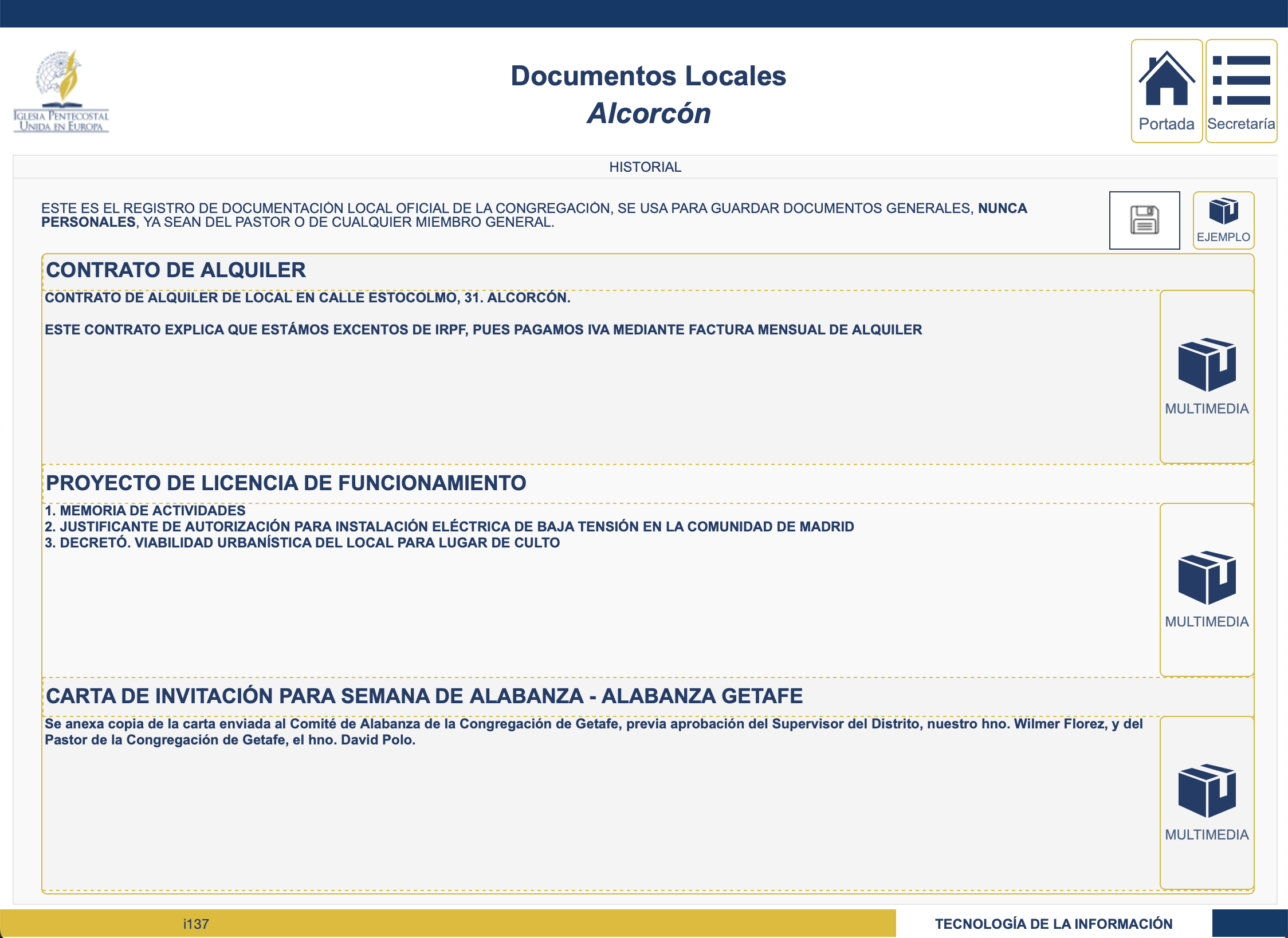Click the Contrato de Alquiler description text
The width and height of the screenshot is (1288, 938).
point(483,329)
